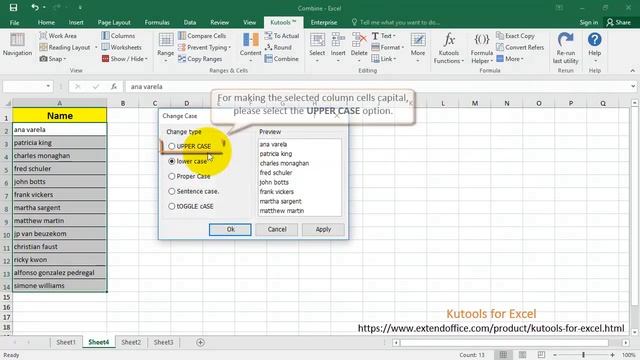640x360 pixels.
Task: Open Show / Hide options
Action: tap(124, 59)
